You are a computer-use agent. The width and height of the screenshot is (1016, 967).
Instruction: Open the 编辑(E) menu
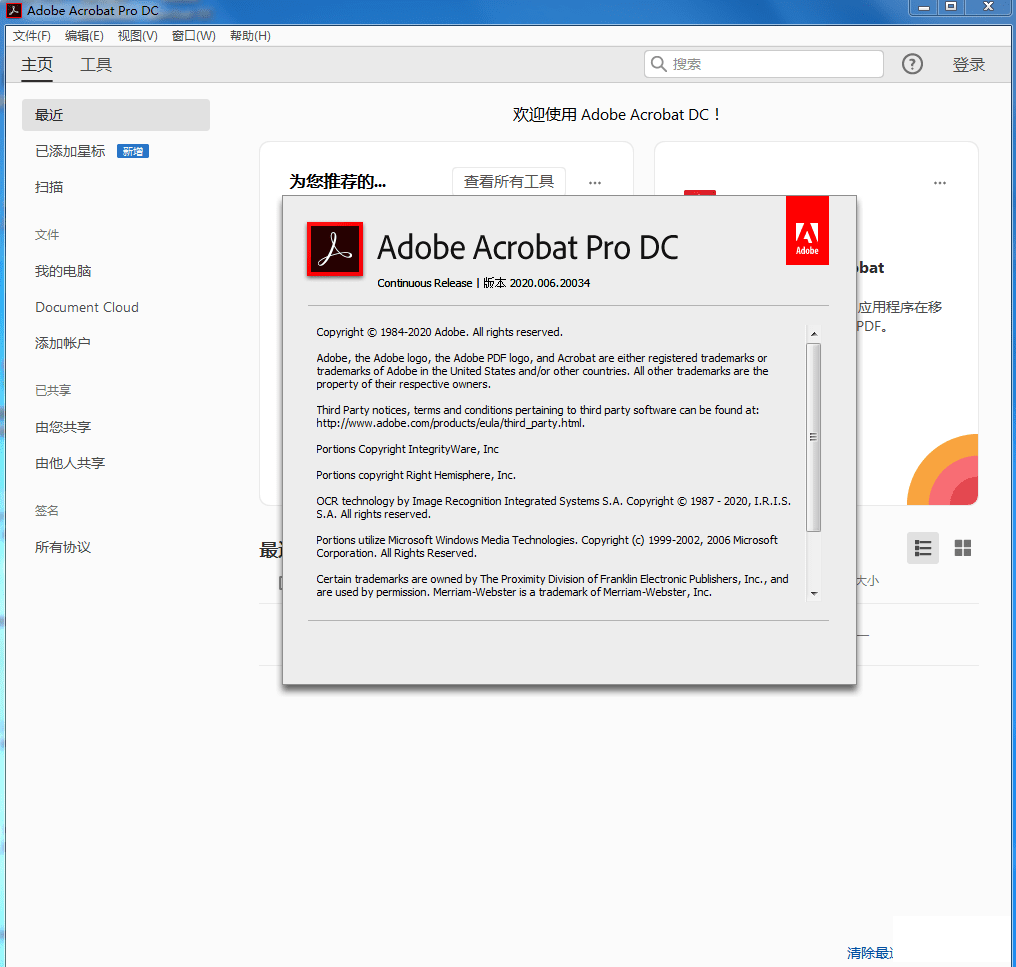84,36
